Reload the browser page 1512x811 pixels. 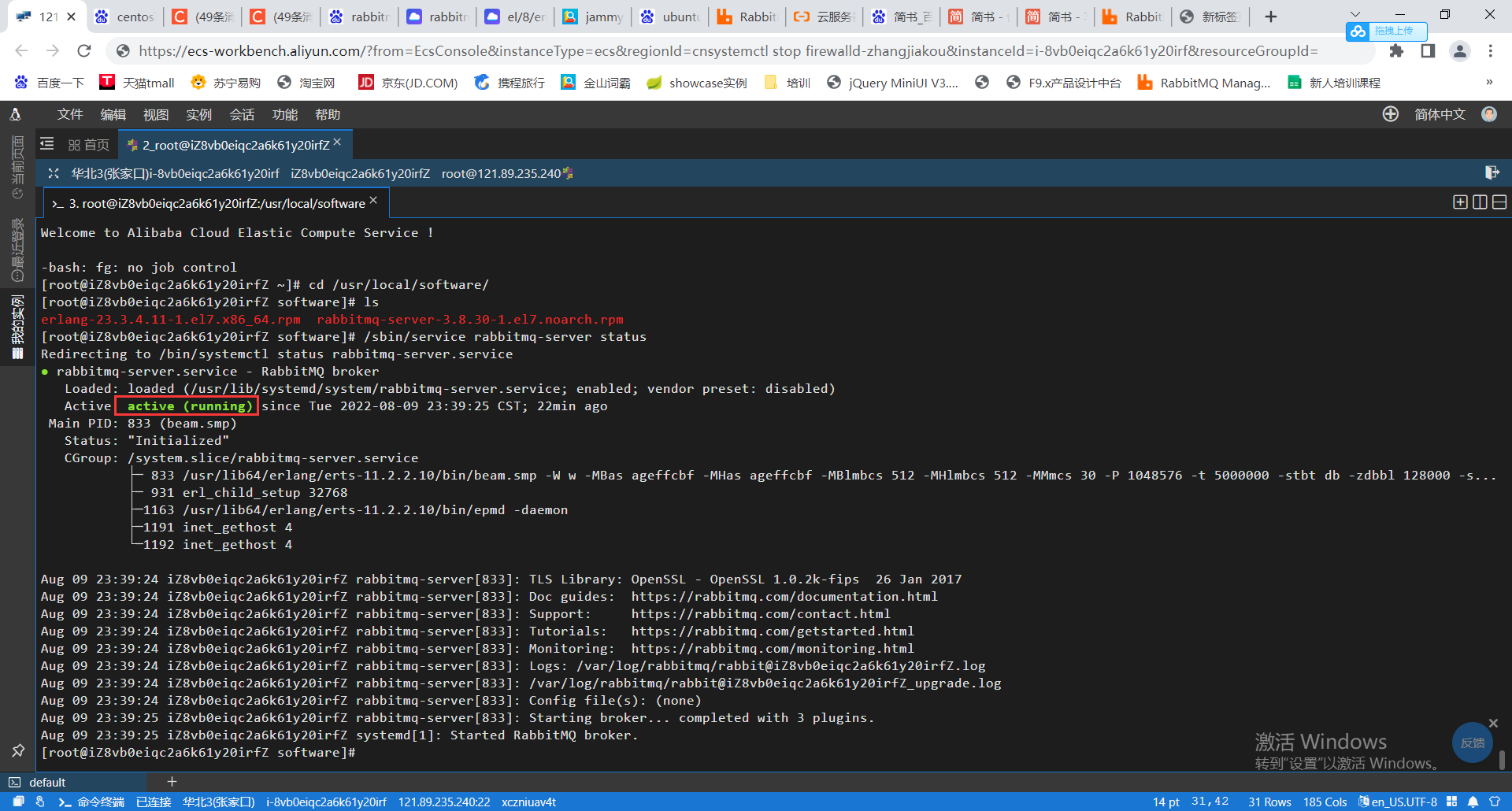pos(84,51)
